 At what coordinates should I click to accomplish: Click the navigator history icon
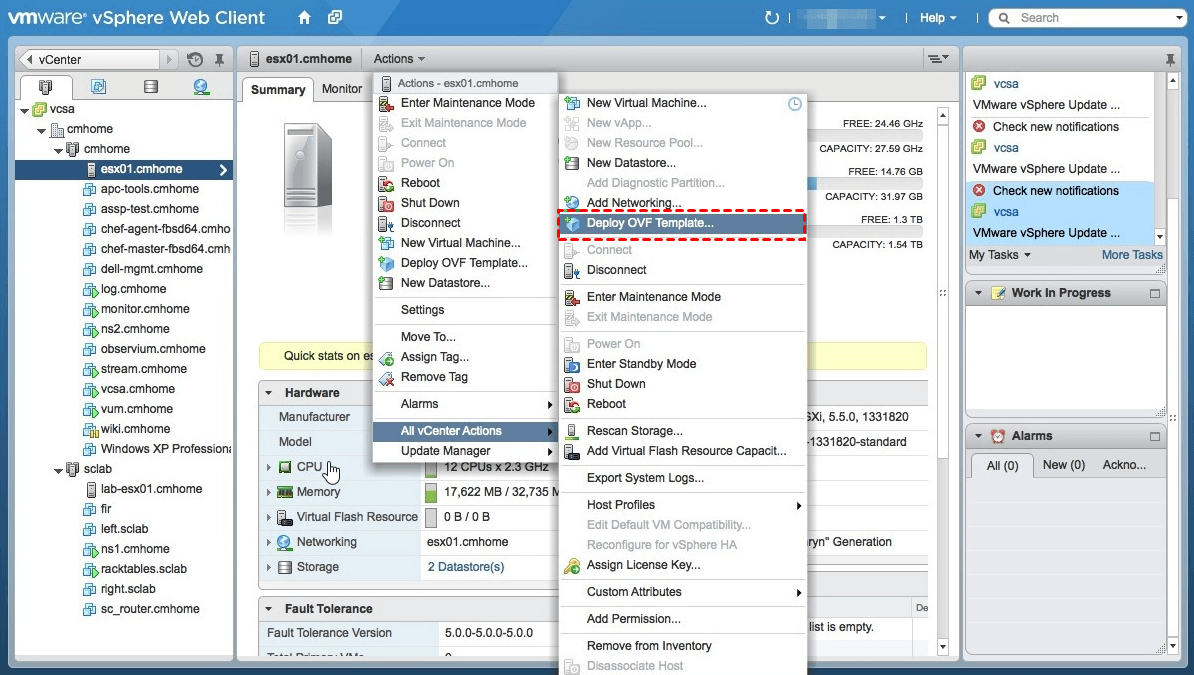coord(195,60)
